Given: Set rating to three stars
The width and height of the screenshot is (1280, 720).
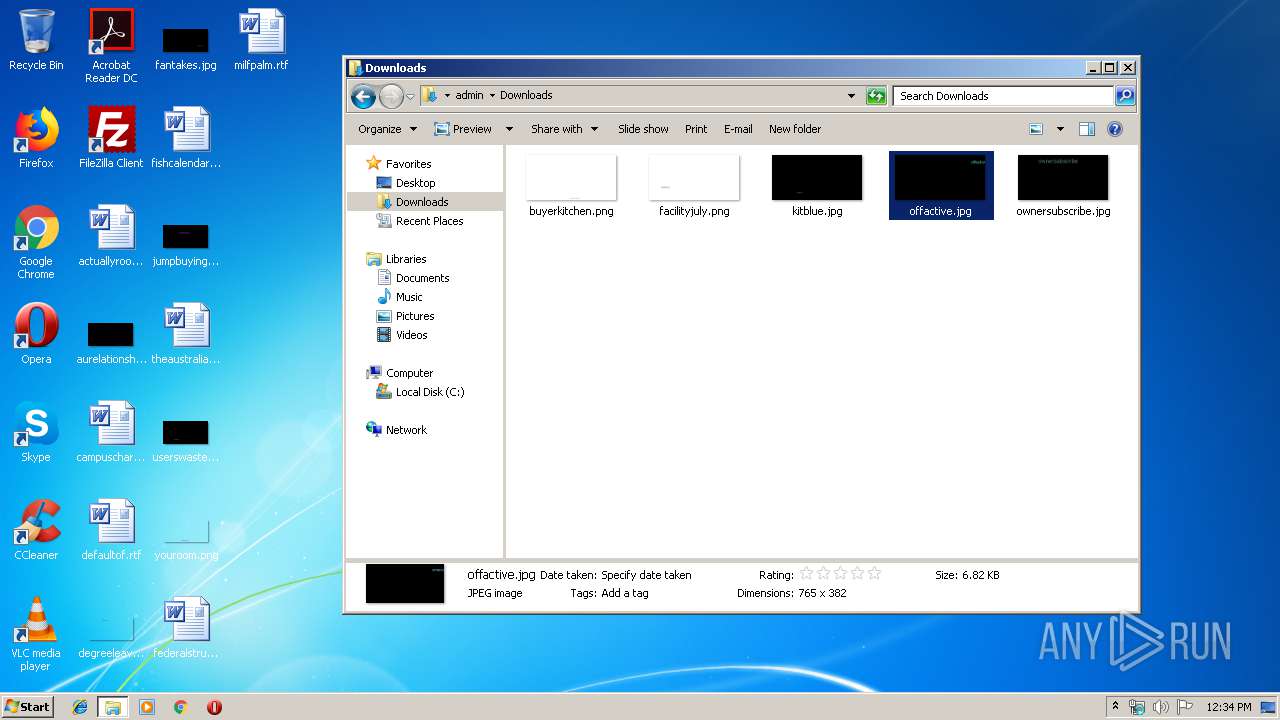Looking at the screenshot, I should pyautogui.click(x=840, y=574).
